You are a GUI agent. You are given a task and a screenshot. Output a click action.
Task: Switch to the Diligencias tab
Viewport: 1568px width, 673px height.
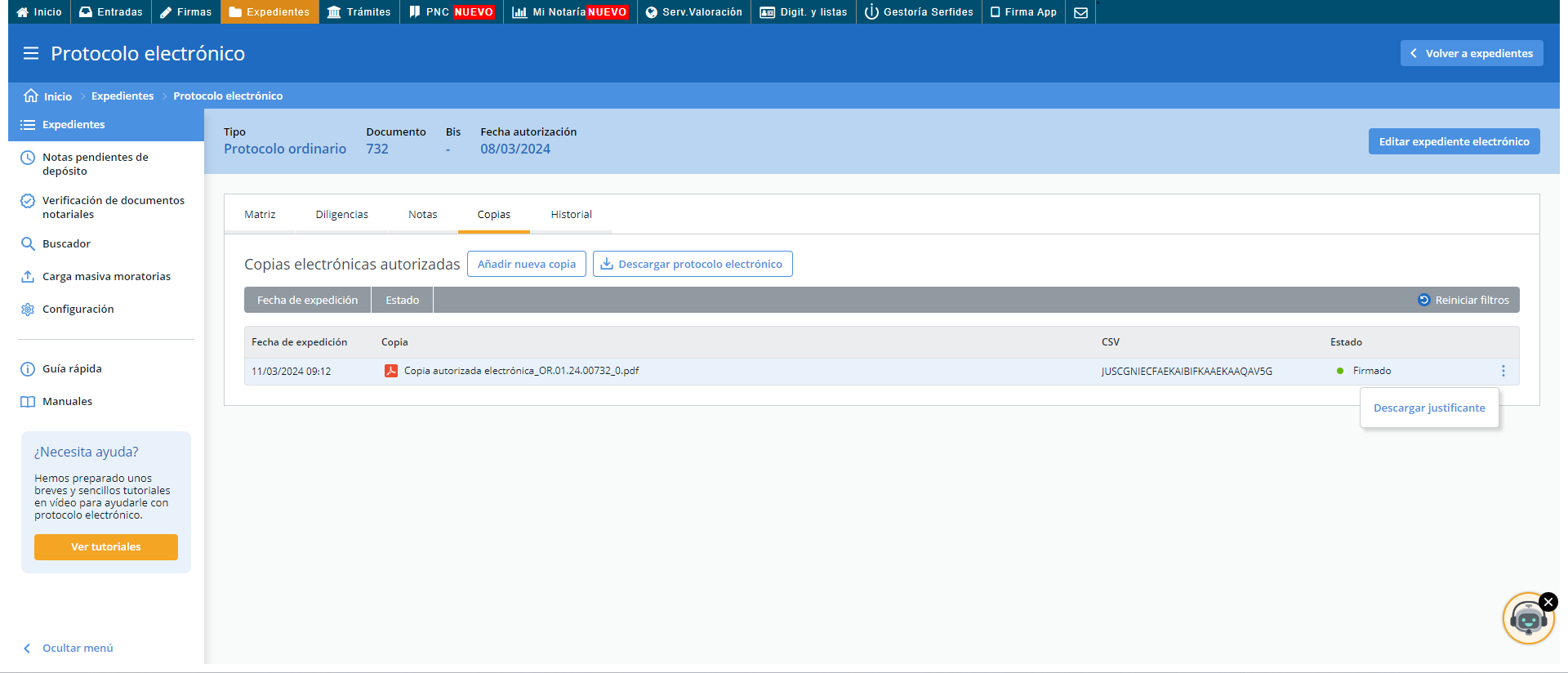341,214
